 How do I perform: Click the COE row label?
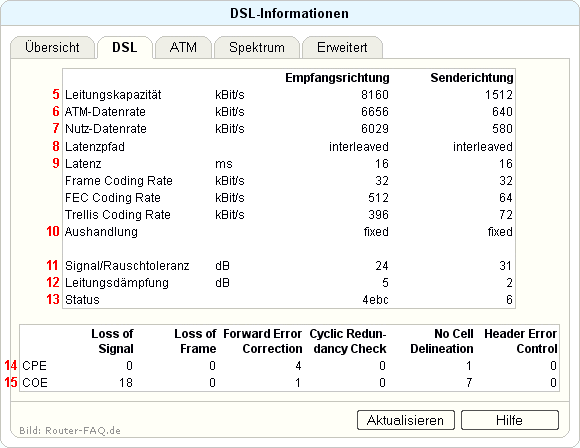click(35, 383)
